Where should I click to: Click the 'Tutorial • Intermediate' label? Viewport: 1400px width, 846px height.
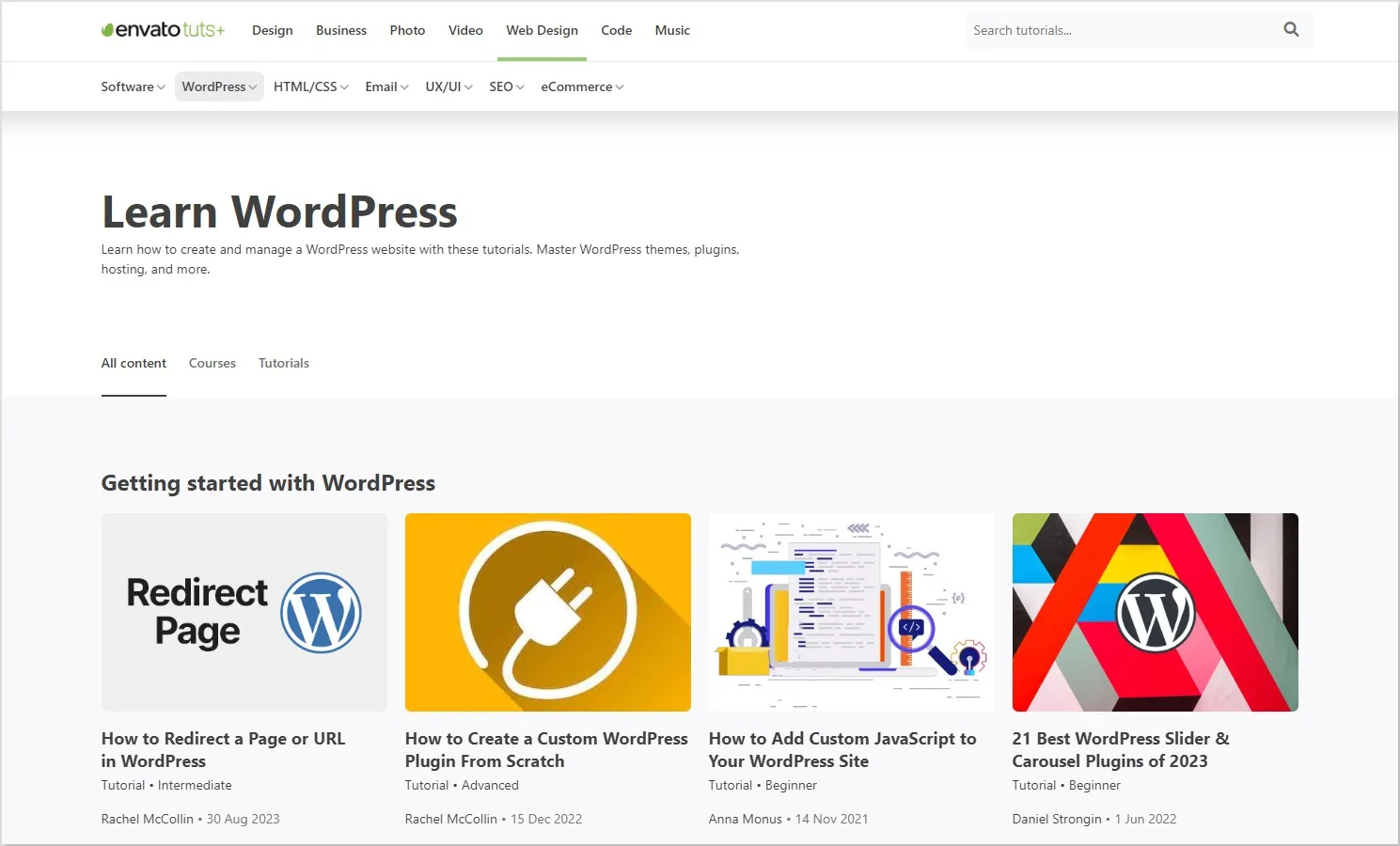(x=166, y=785)
